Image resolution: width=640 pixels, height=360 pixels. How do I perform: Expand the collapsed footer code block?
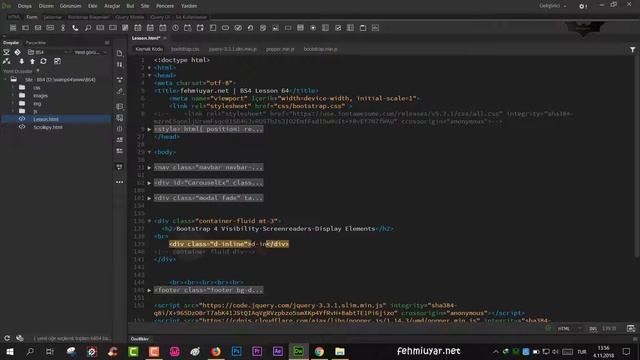(149, 290)
